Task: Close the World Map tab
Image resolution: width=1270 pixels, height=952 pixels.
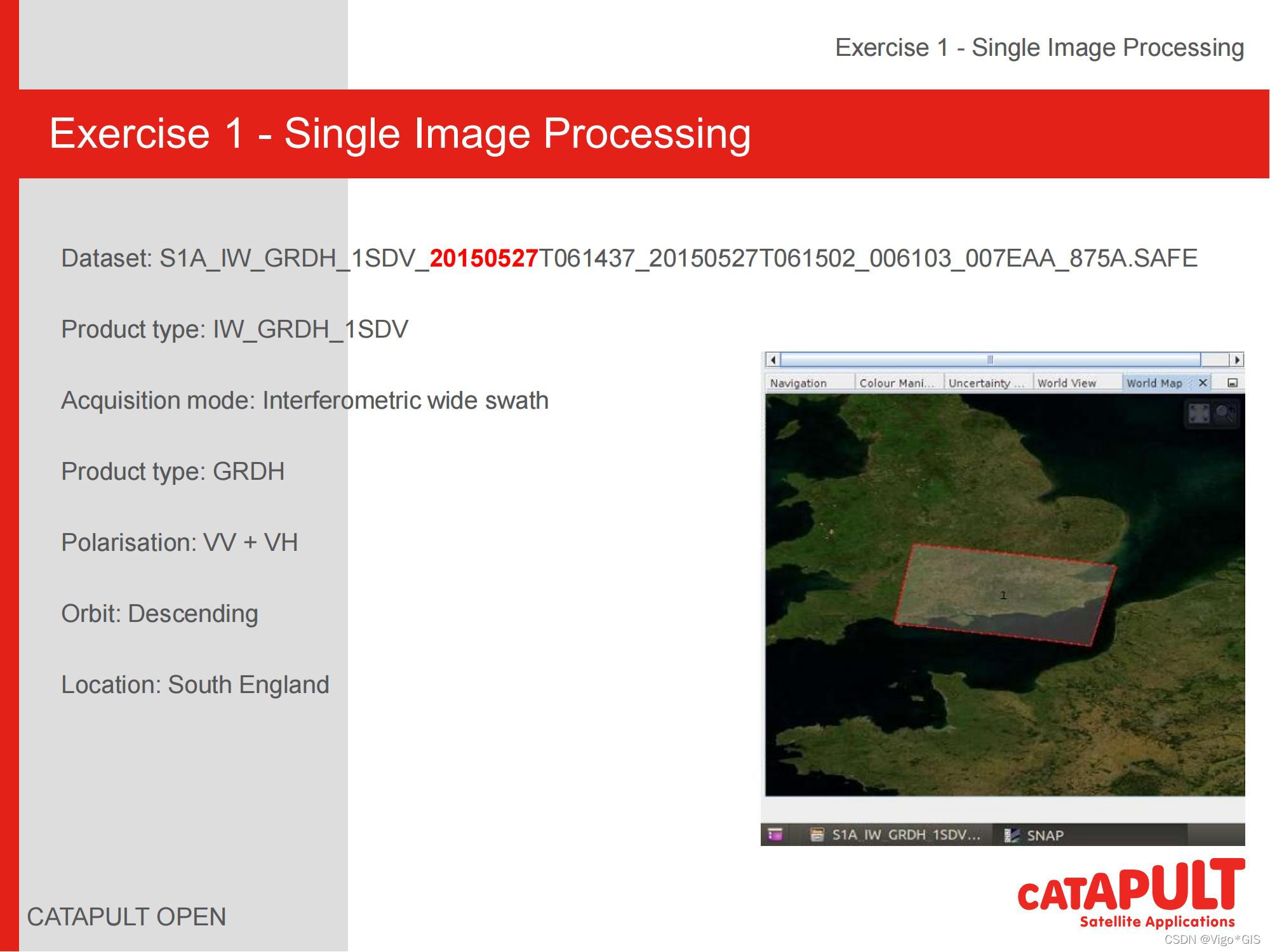Action: pos(1202,383)
